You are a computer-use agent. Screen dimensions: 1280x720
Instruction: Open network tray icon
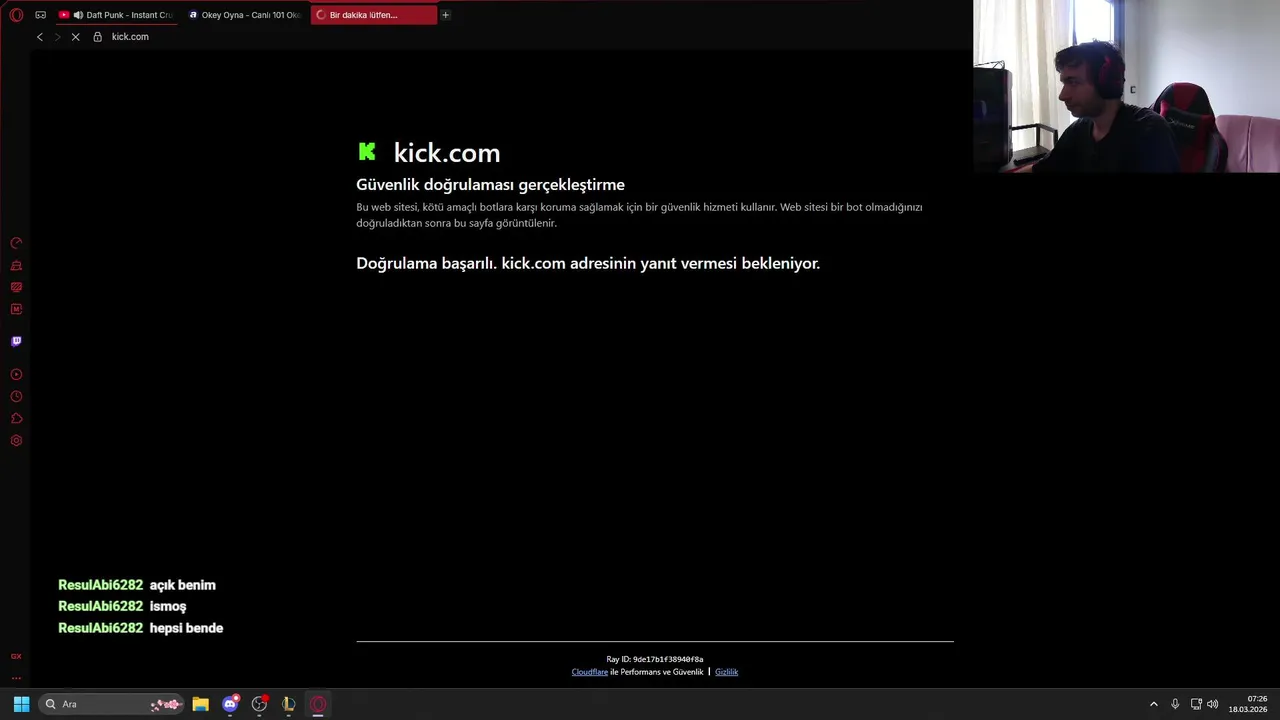pyautogui.click(x=1196, y=704)
